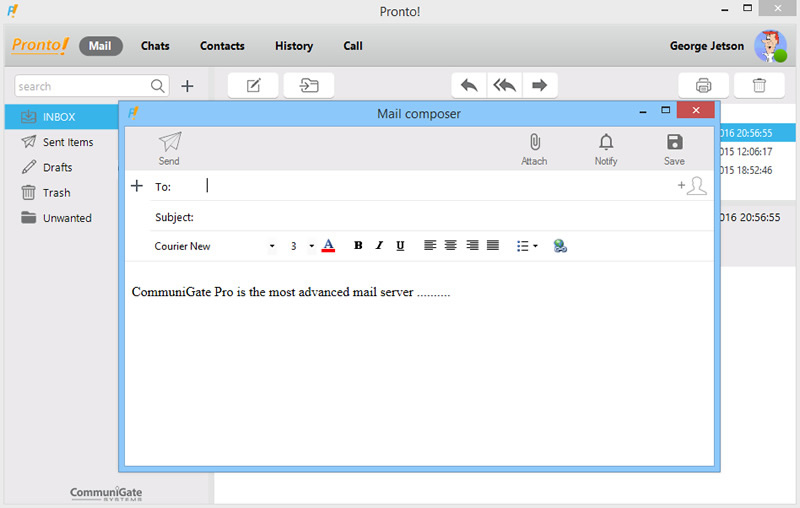Click the search magnifier icon
The width and height of the screenshot is (800, 508).
pyautogui.click(x=158, y=86)
